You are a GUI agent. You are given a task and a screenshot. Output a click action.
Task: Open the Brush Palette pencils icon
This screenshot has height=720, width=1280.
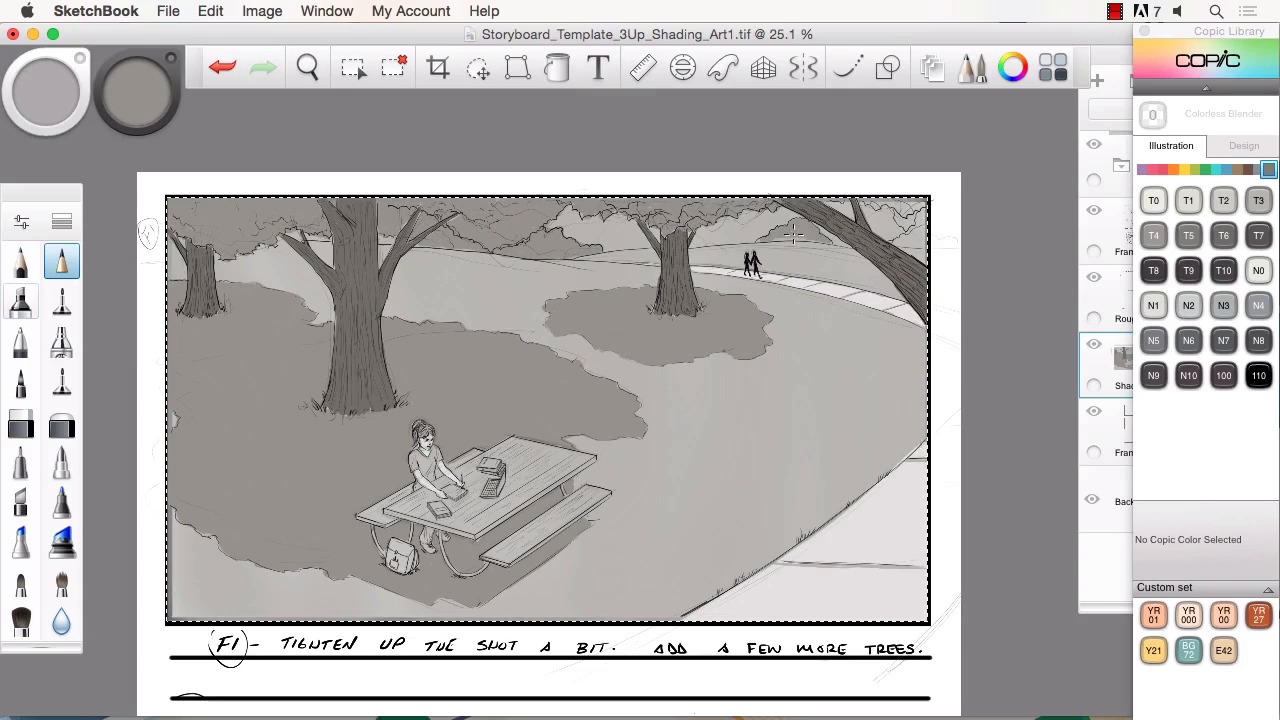(972, 67)
